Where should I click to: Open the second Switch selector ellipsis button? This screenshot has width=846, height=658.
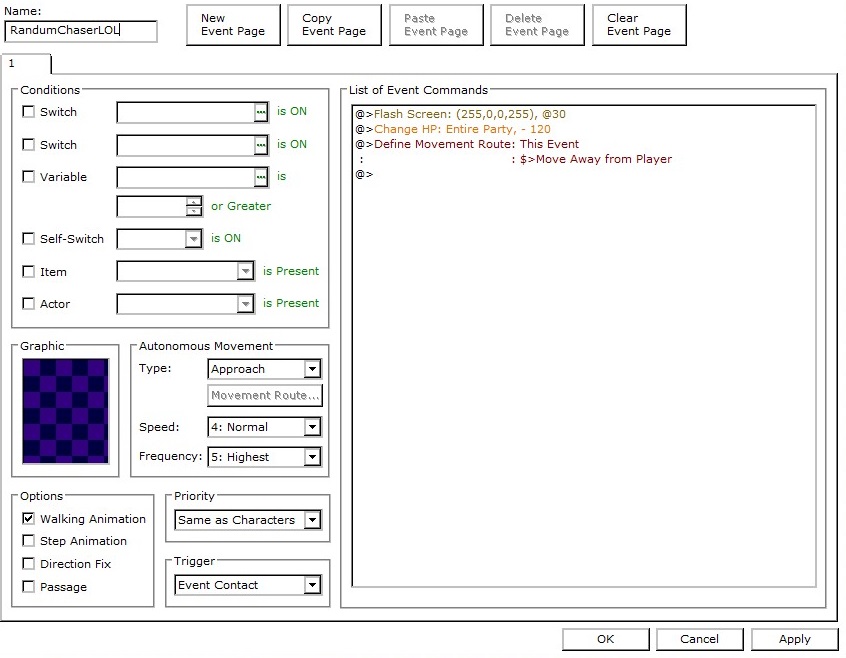[x=261, y=145]
